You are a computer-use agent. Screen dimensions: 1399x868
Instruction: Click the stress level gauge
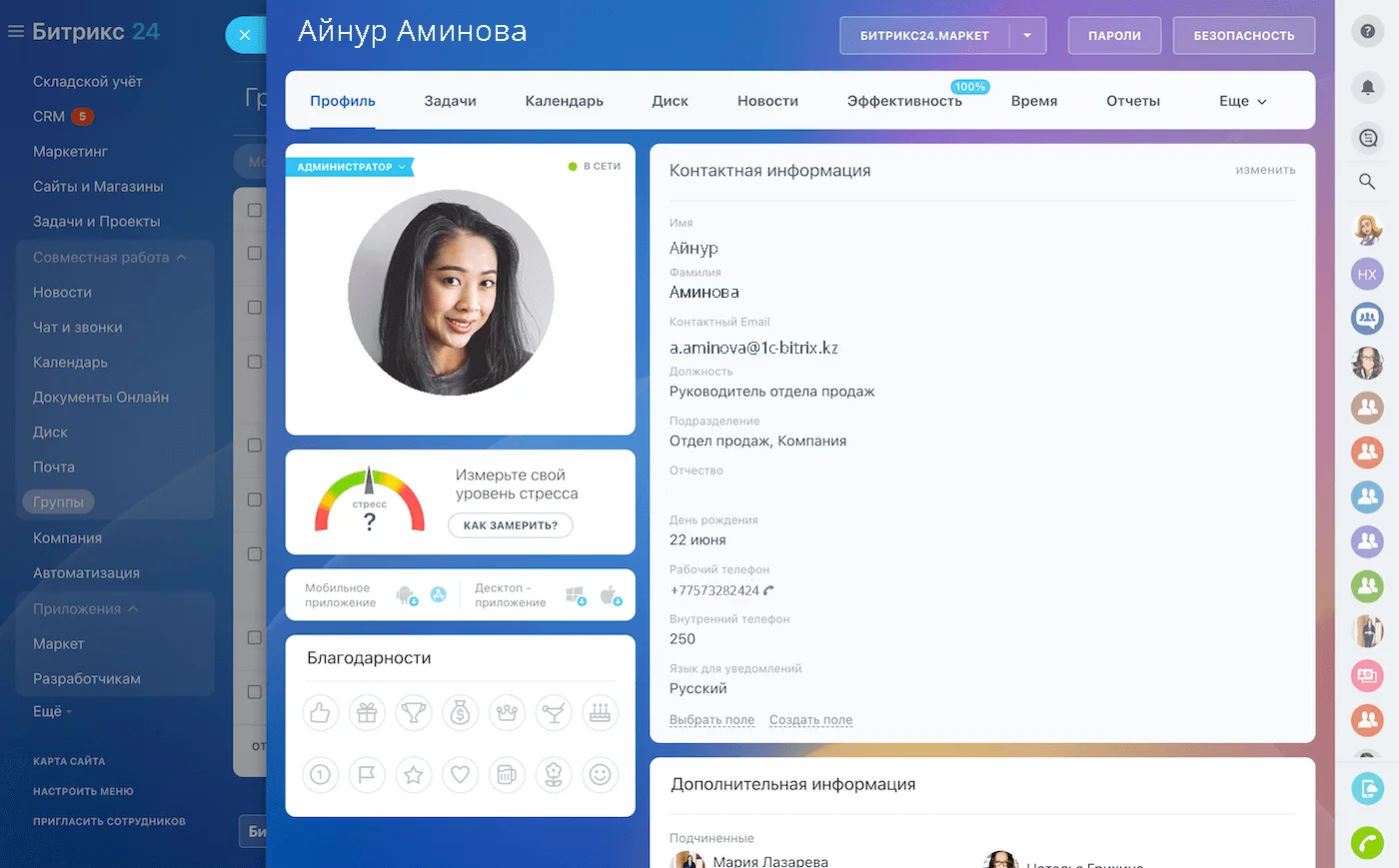(370, 499)
